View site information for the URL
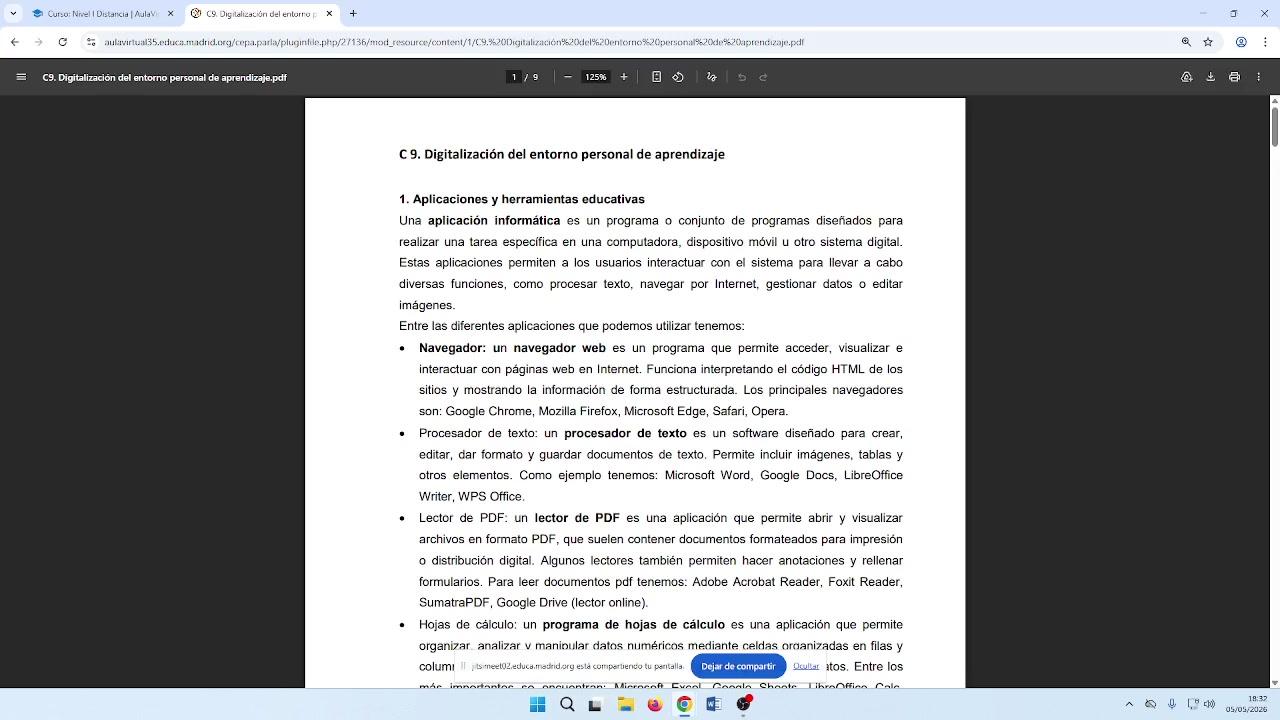 (x=91, y=42)
